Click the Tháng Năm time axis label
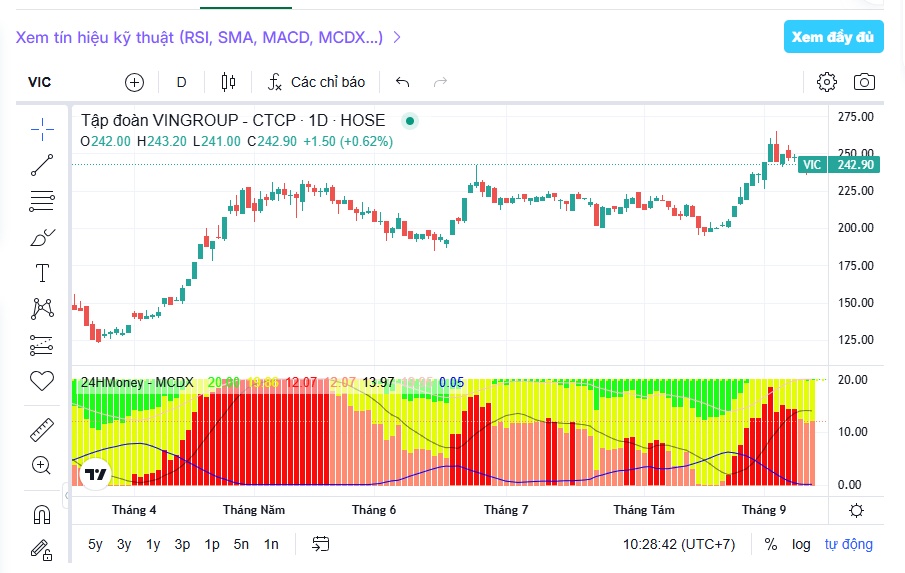The image size is (905, 573). tap(254, 510)
